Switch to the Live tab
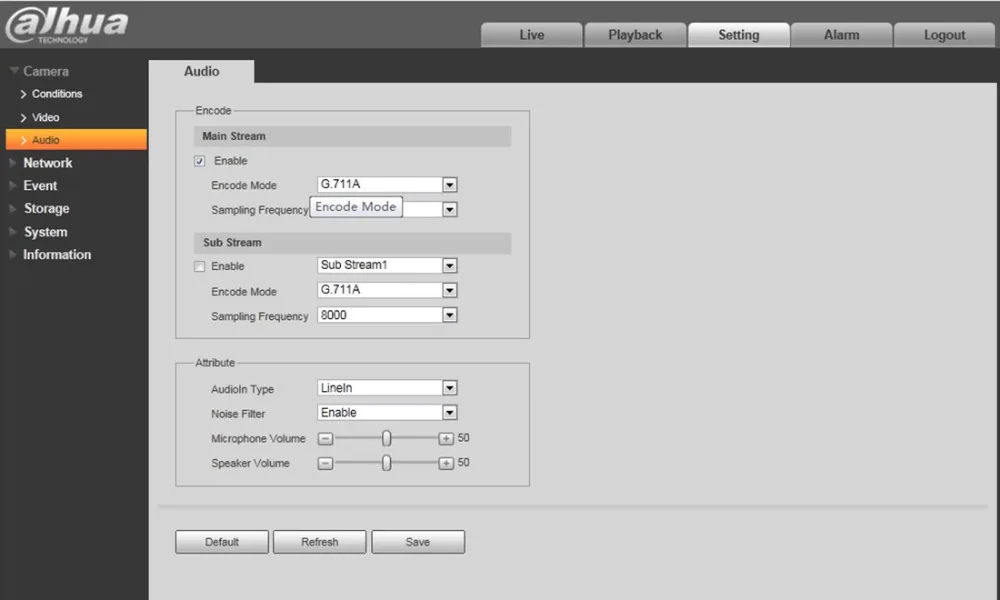The image size is (1000, 600). [x=531, y=35]
